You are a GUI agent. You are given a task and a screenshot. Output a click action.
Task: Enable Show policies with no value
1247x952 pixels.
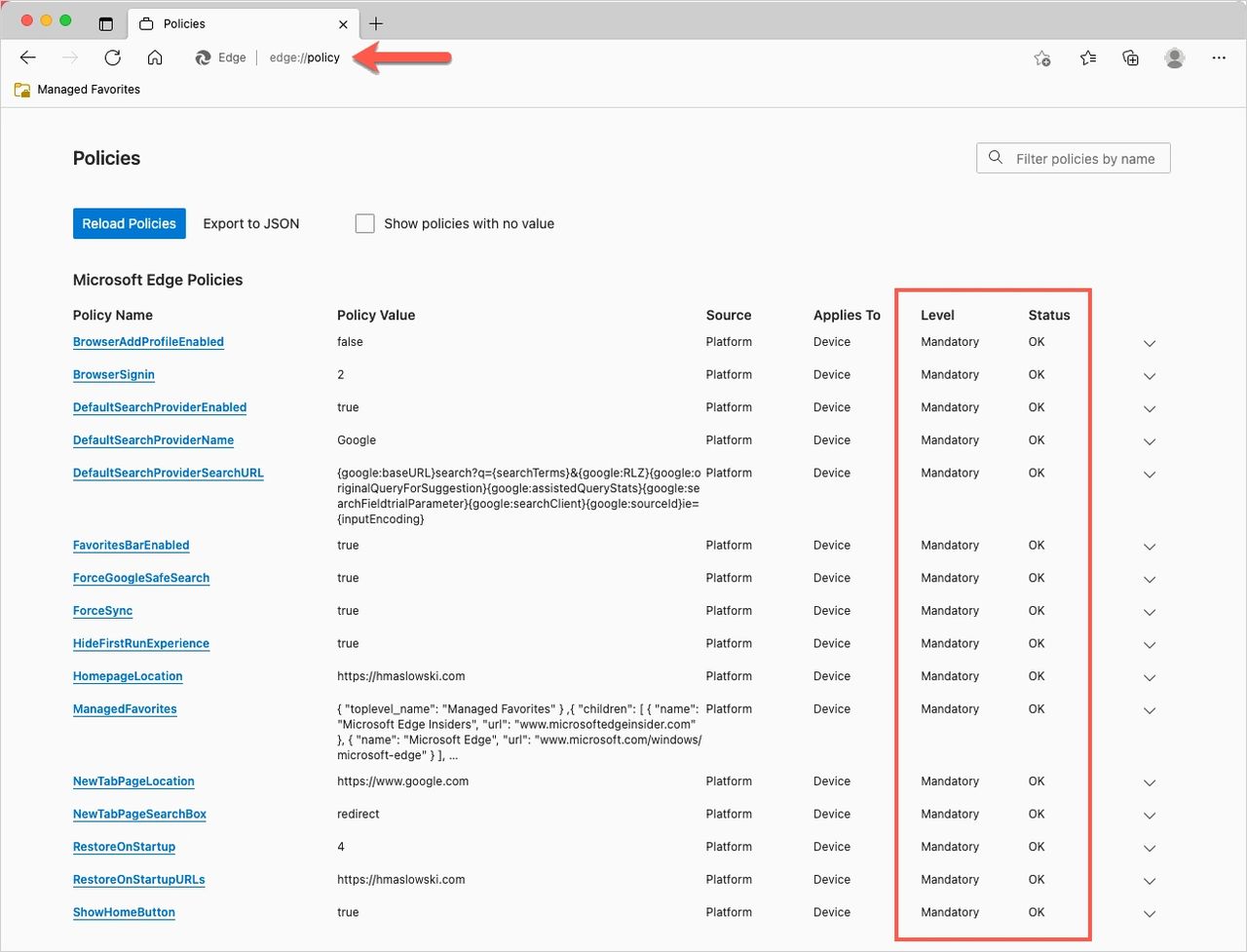pyautogui.click(x=365, y=224)
